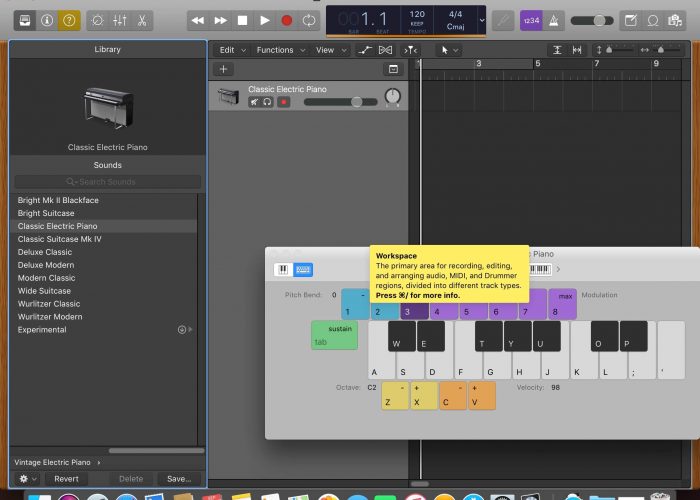Open the Loop Browser button
This screenshot has width=700, height=500.
(653, 21)
